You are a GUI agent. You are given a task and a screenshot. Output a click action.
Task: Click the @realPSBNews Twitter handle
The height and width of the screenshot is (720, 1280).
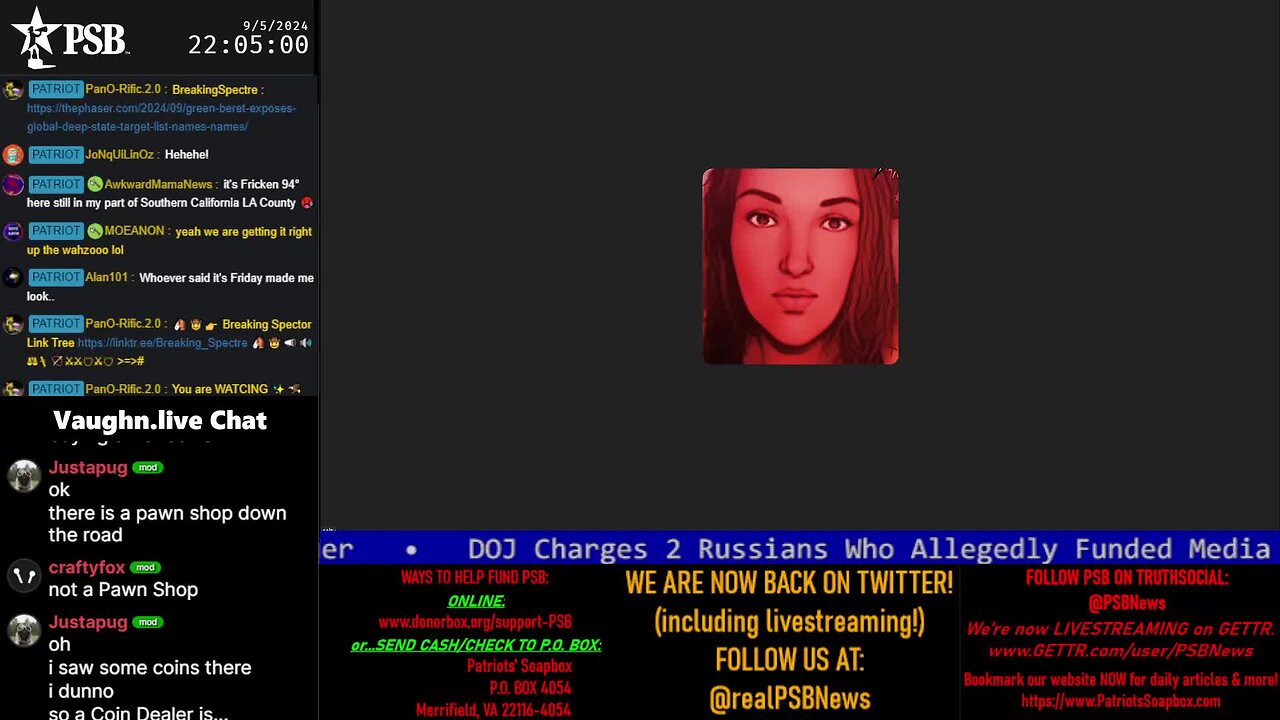(x=789, y=698)
